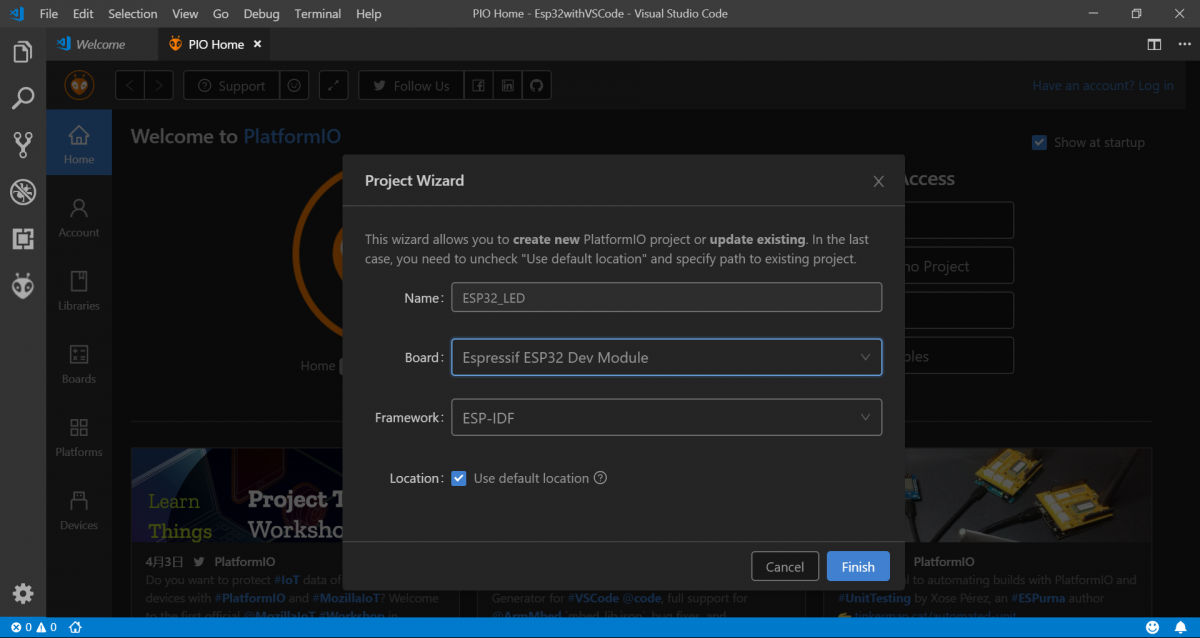Click the PlatformIO logo above Home sidebar
The width and height of the screenshot is (1200, 638).
[x=79, y=85]
